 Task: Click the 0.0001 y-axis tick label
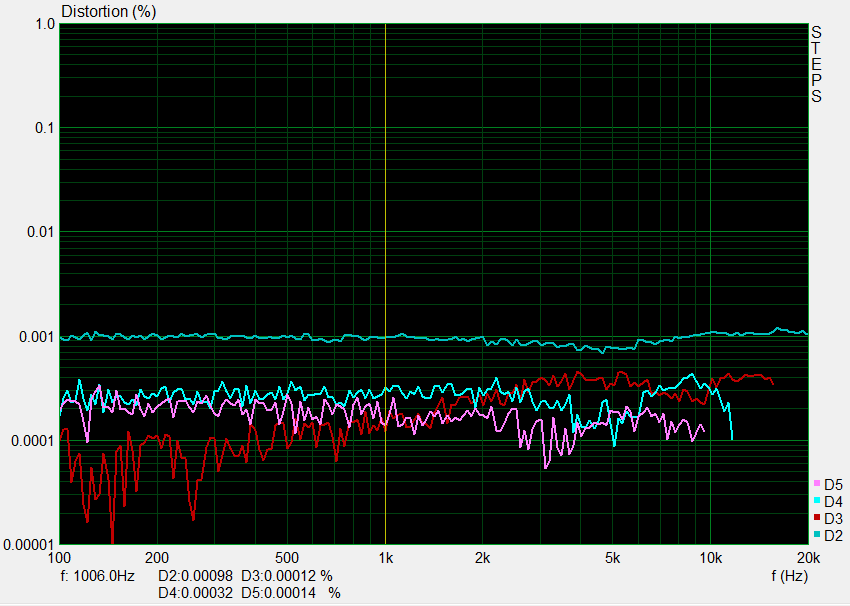click(x=33, y=441)
